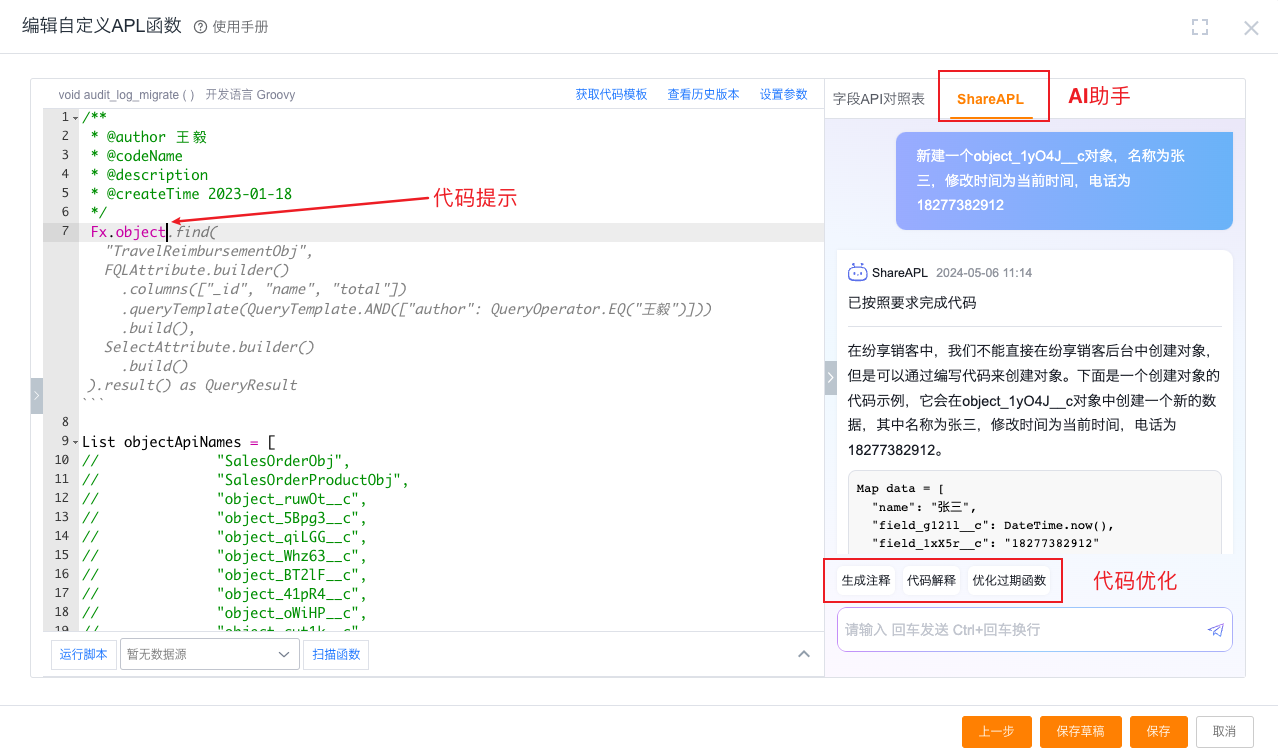This screenshot has height=756, width=1278.
Task: Click the 运行脚本 run script button
Action: [83, 655]
